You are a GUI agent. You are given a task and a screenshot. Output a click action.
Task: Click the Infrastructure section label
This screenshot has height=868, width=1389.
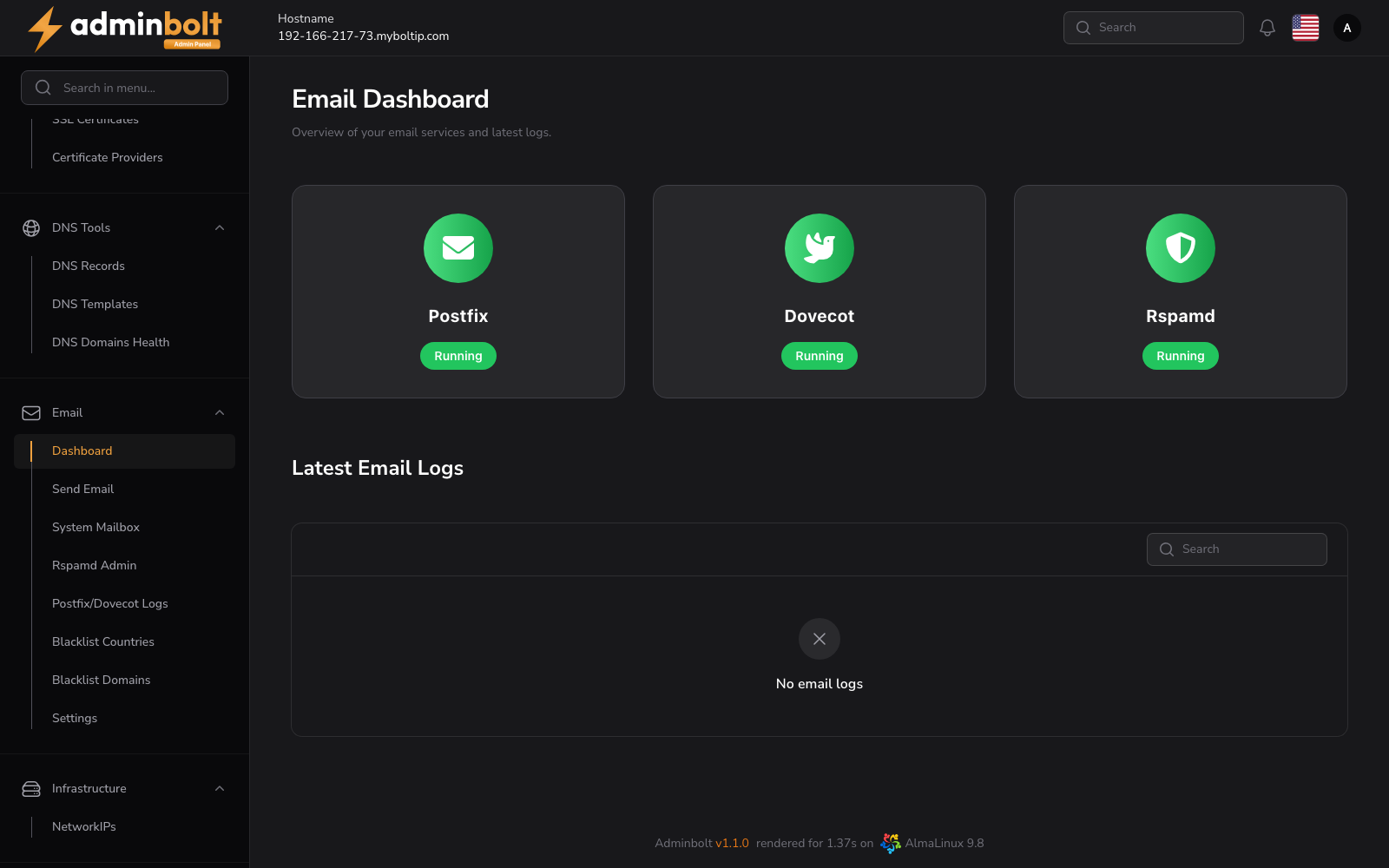[89, 788]
